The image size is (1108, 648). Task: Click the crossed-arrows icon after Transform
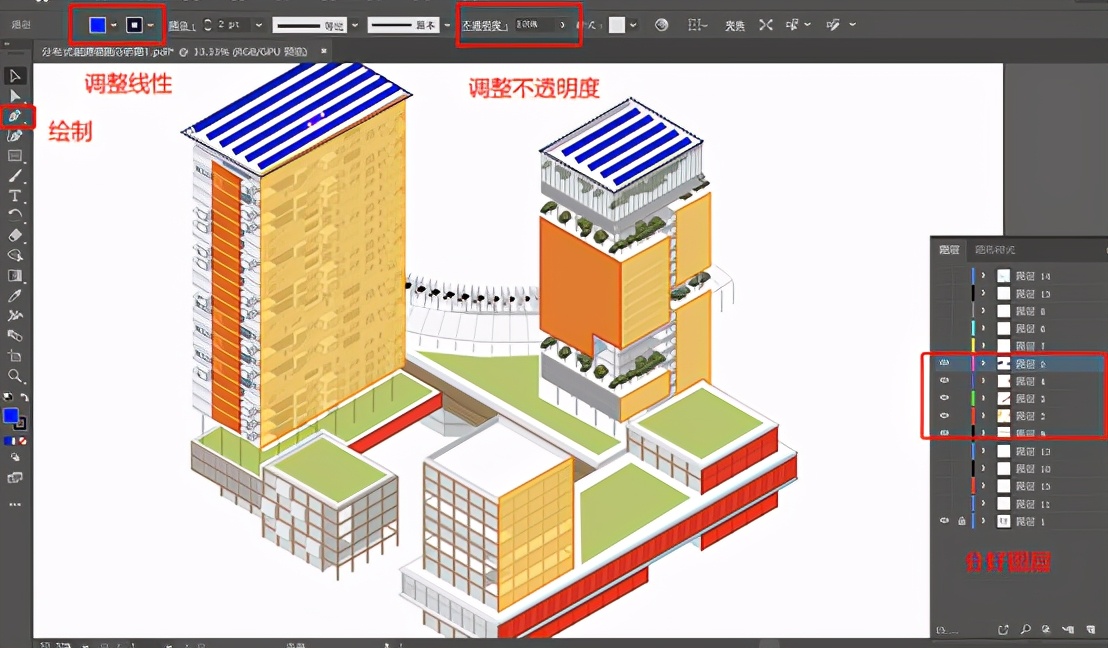[x=765, y=25]
